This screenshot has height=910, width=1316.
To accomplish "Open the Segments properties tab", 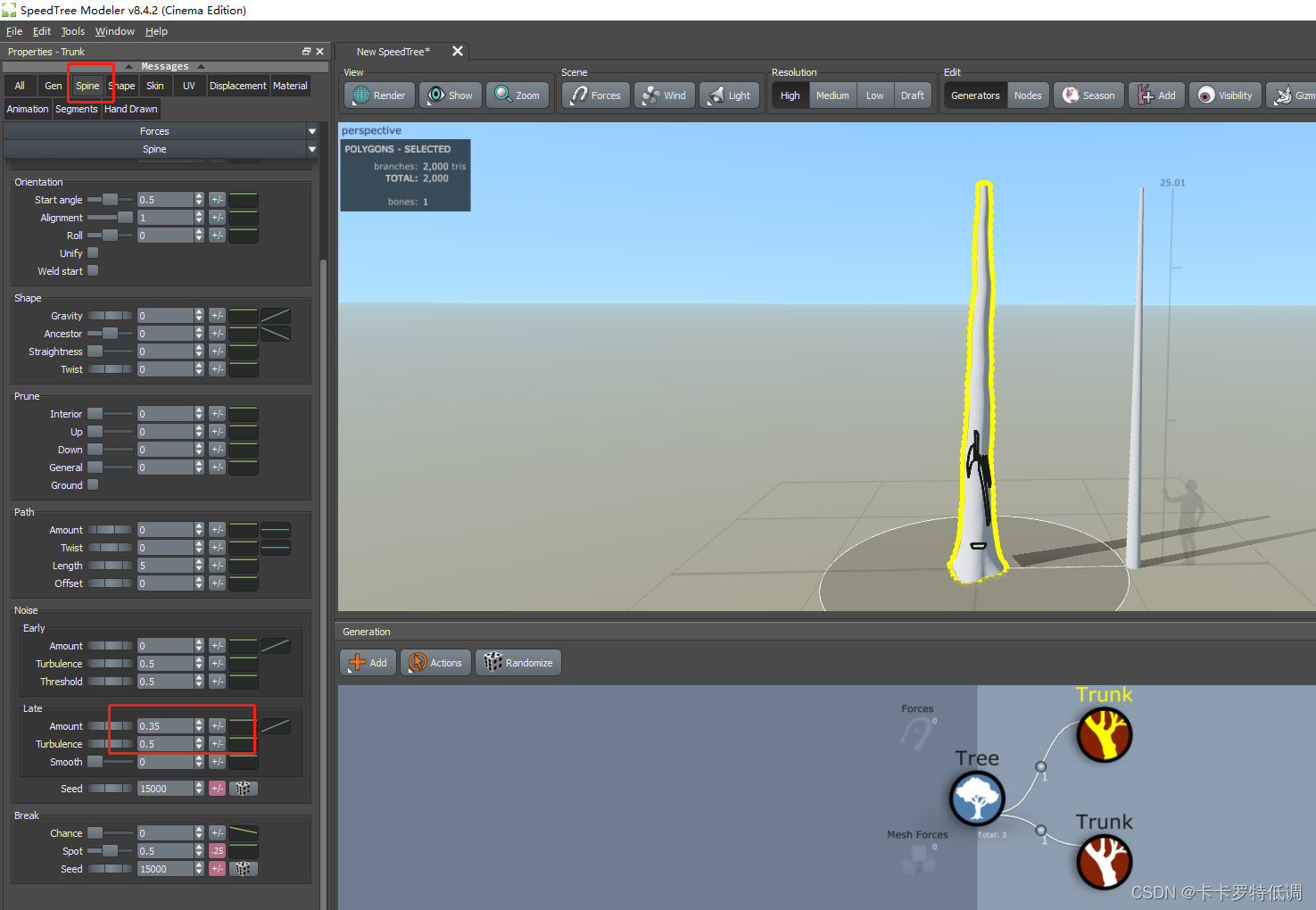I will pos(76,109).
